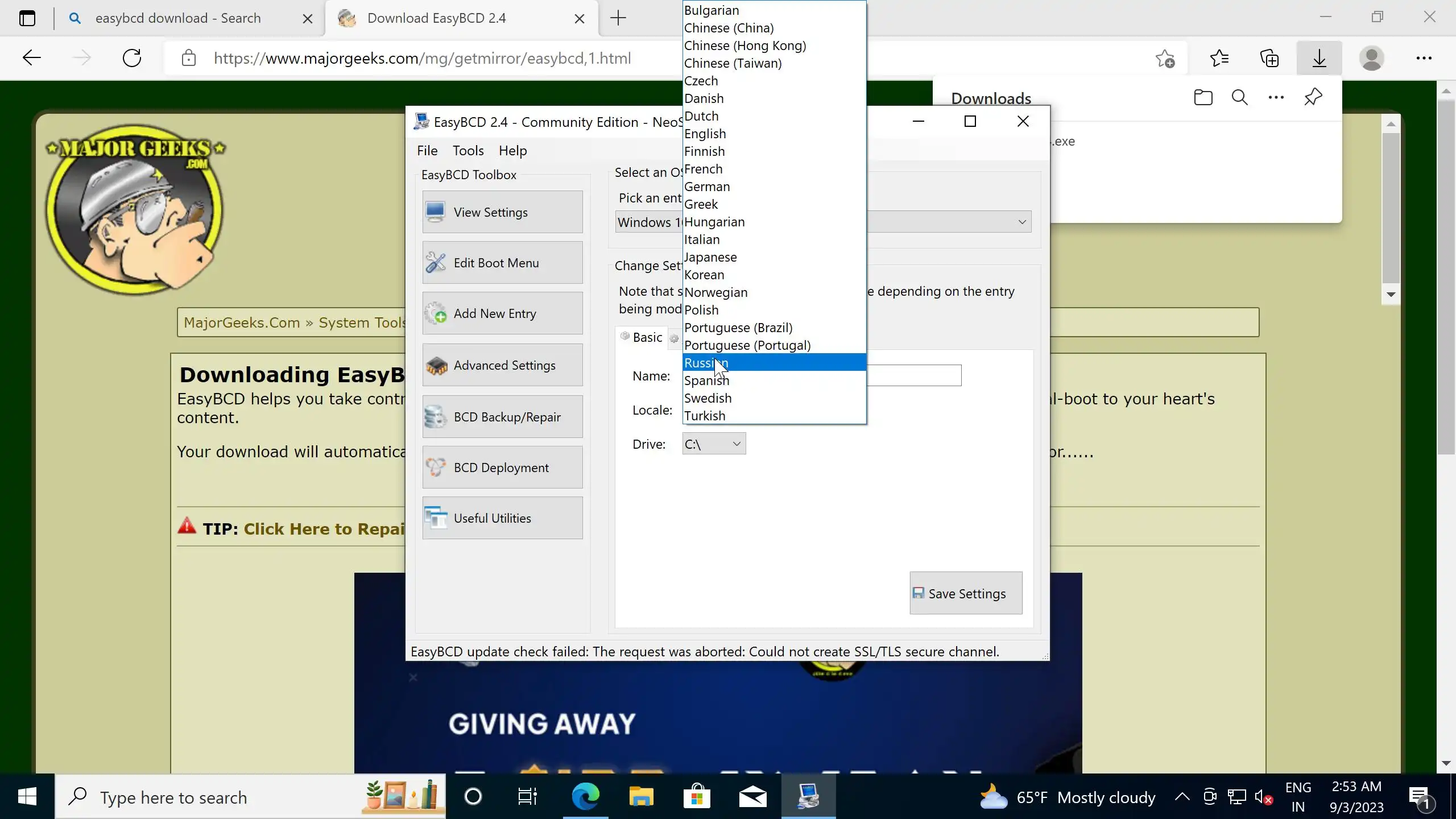Click the Save Settings button
The height and width of the screenshot is (819, 1456).
pyautogui.click(x=965, y=593)
